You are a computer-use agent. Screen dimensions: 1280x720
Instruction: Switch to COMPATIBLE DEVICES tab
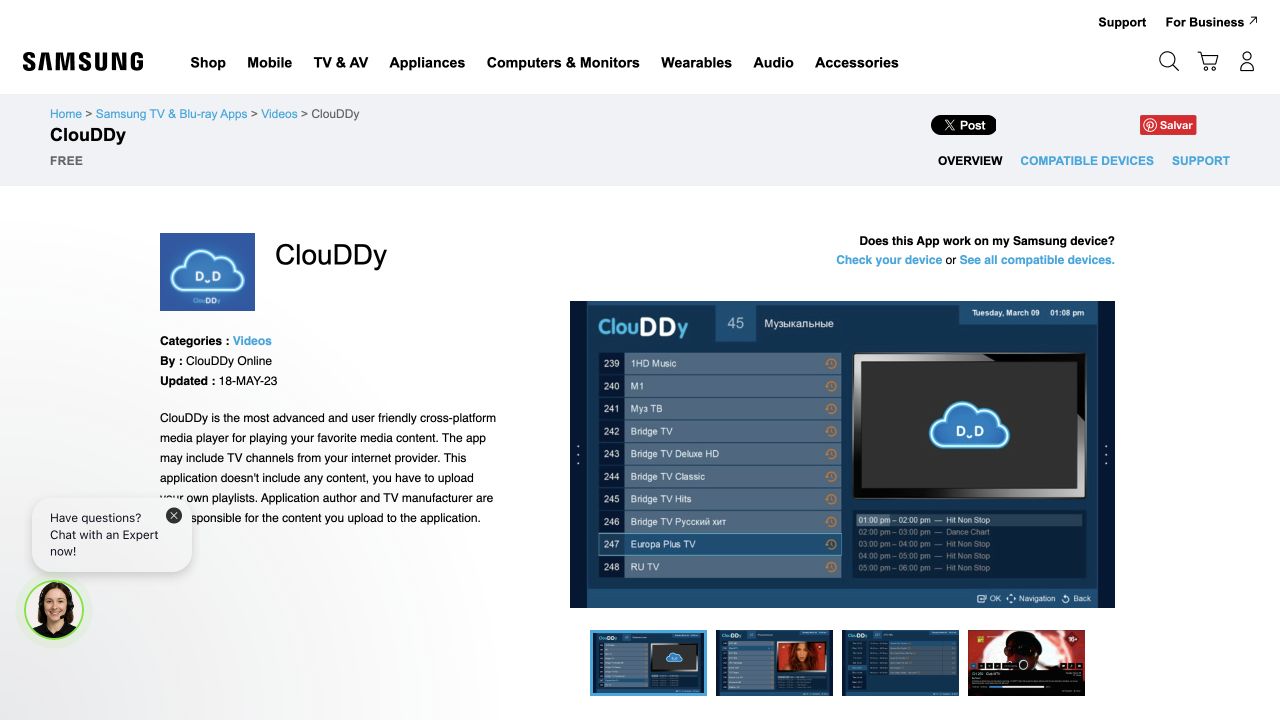pos(1087,160)
